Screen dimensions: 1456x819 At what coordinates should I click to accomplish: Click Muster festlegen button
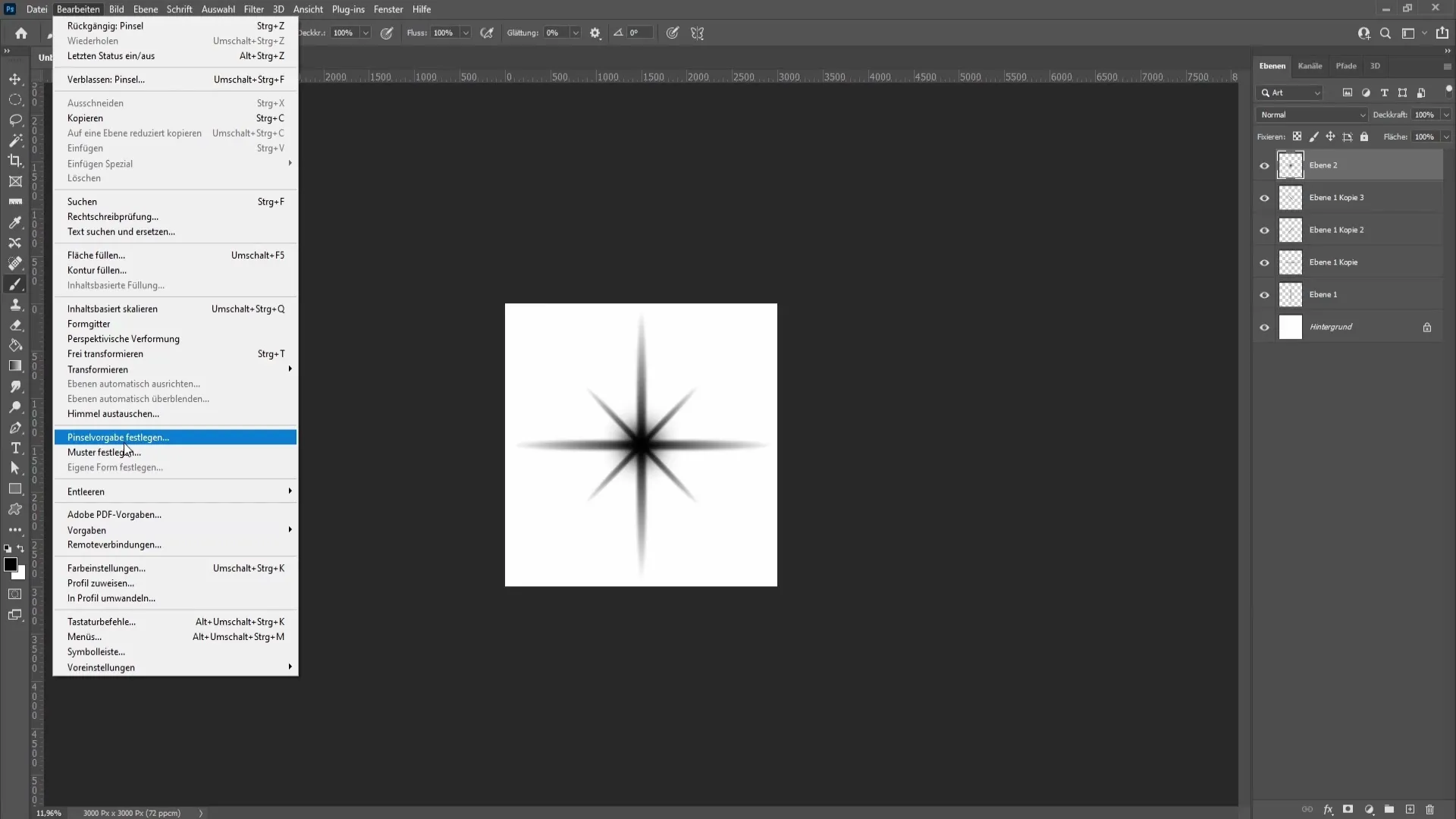tap(104, 452)
